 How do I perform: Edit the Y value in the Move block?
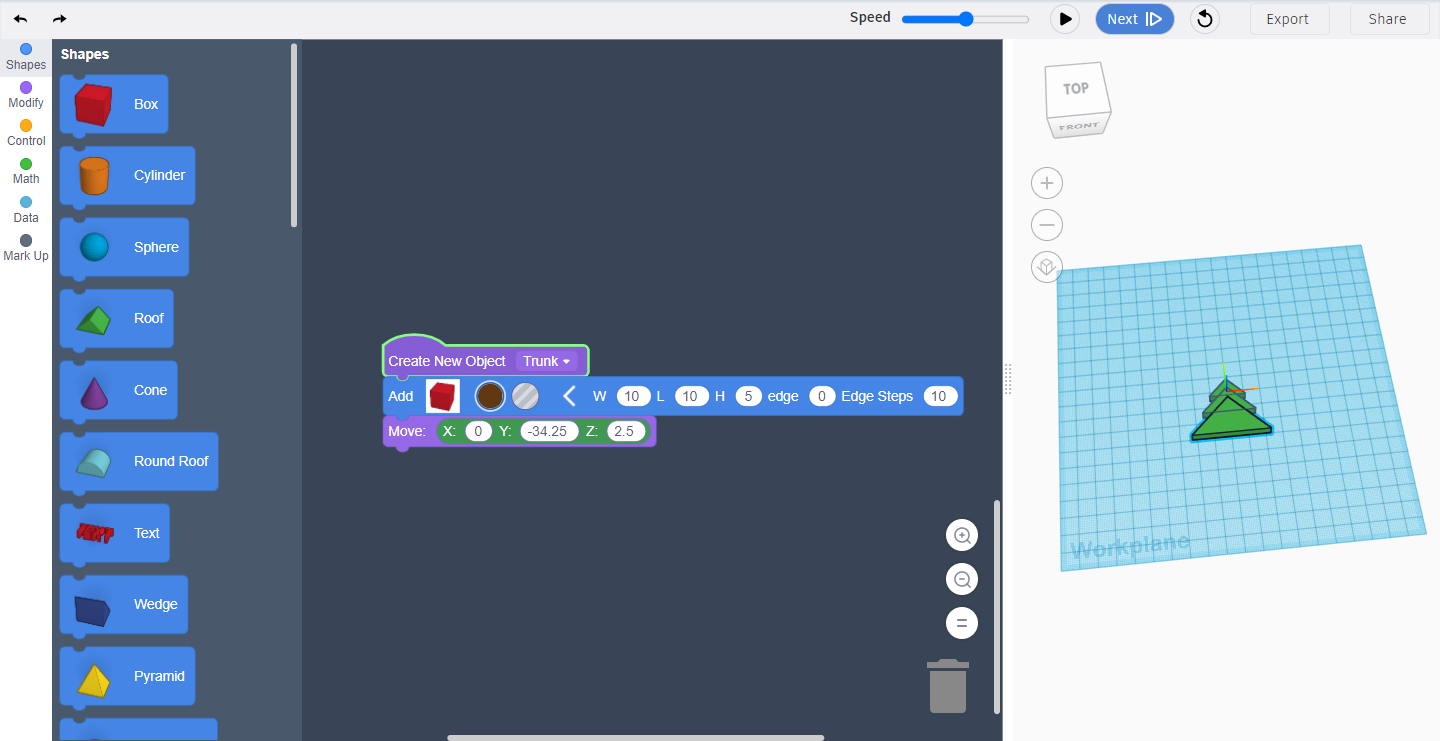click(548, 430)
